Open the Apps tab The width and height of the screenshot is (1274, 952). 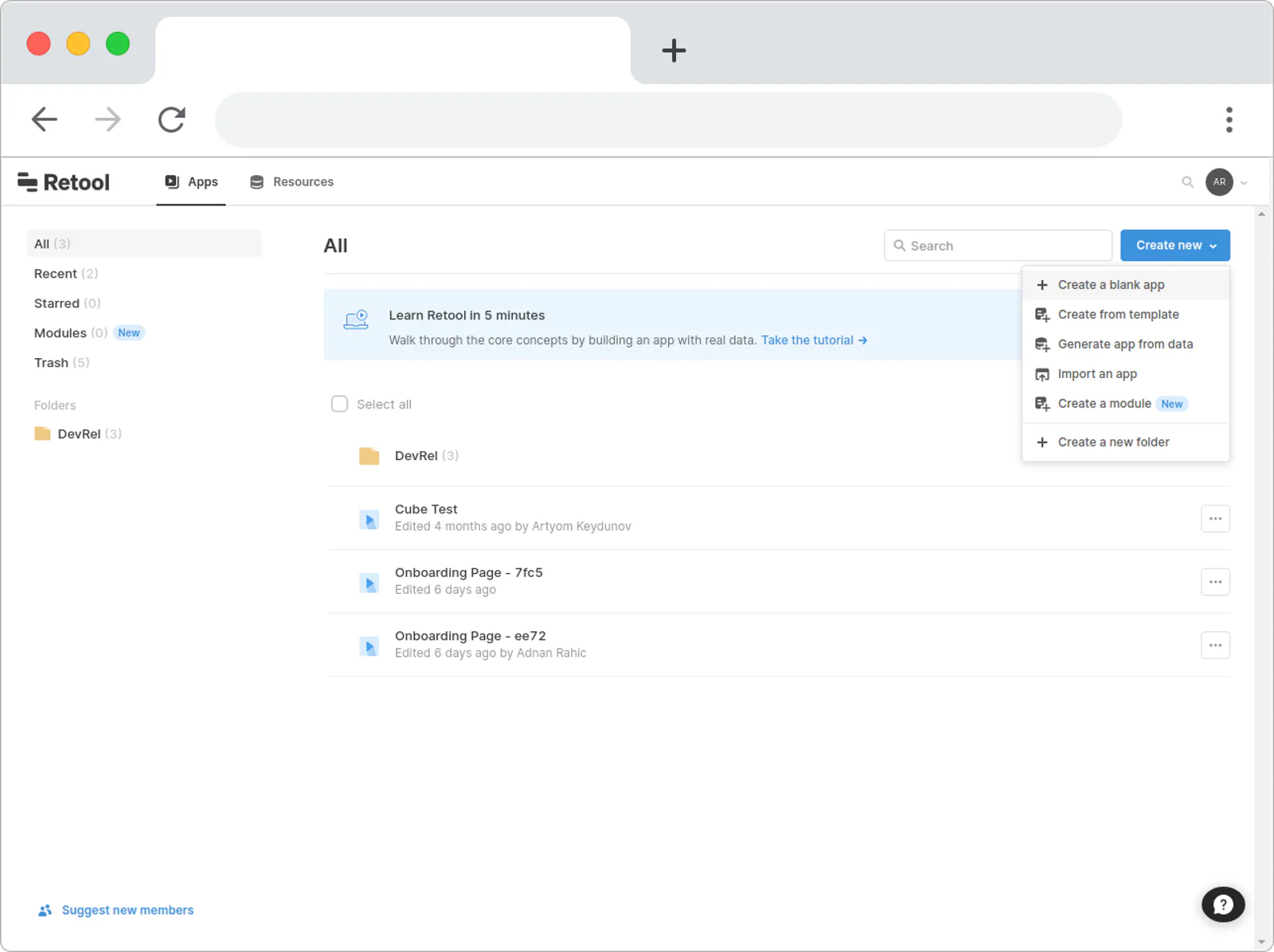191,181
